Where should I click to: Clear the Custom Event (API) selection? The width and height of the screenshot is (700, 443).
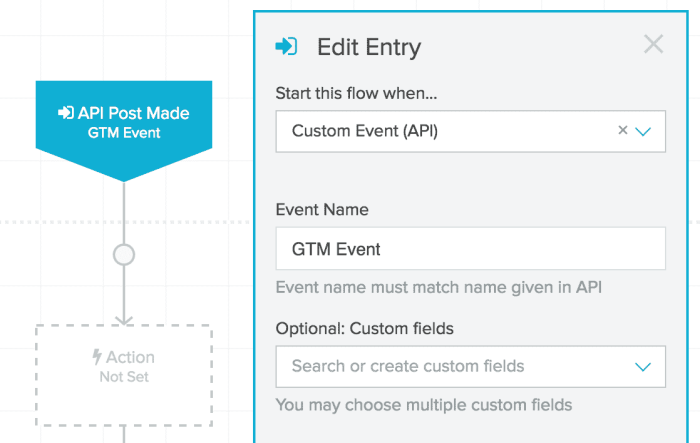pyautogui.click(x=622, y=131)
